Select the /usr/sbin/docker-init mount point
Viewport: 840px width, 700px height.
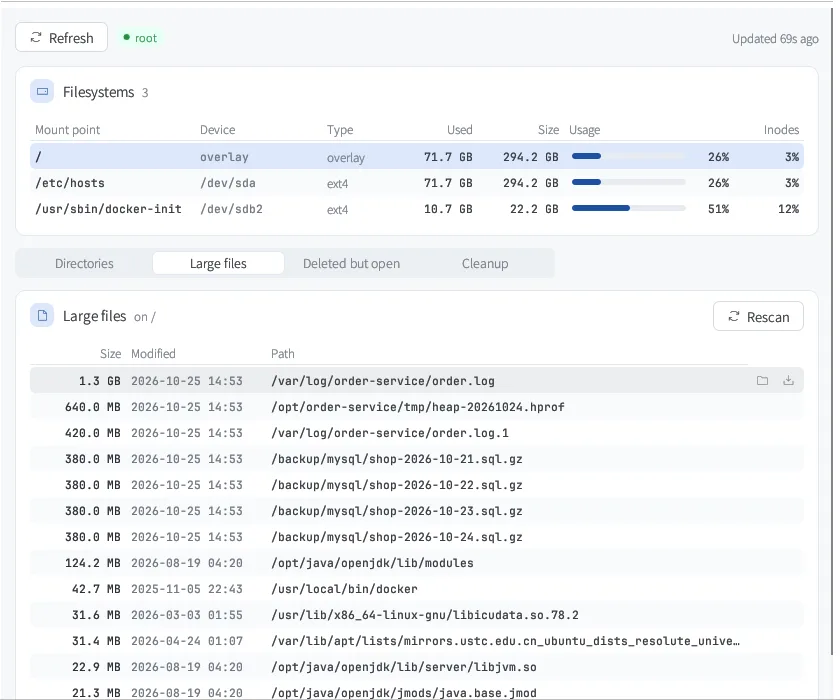(417, 209)
